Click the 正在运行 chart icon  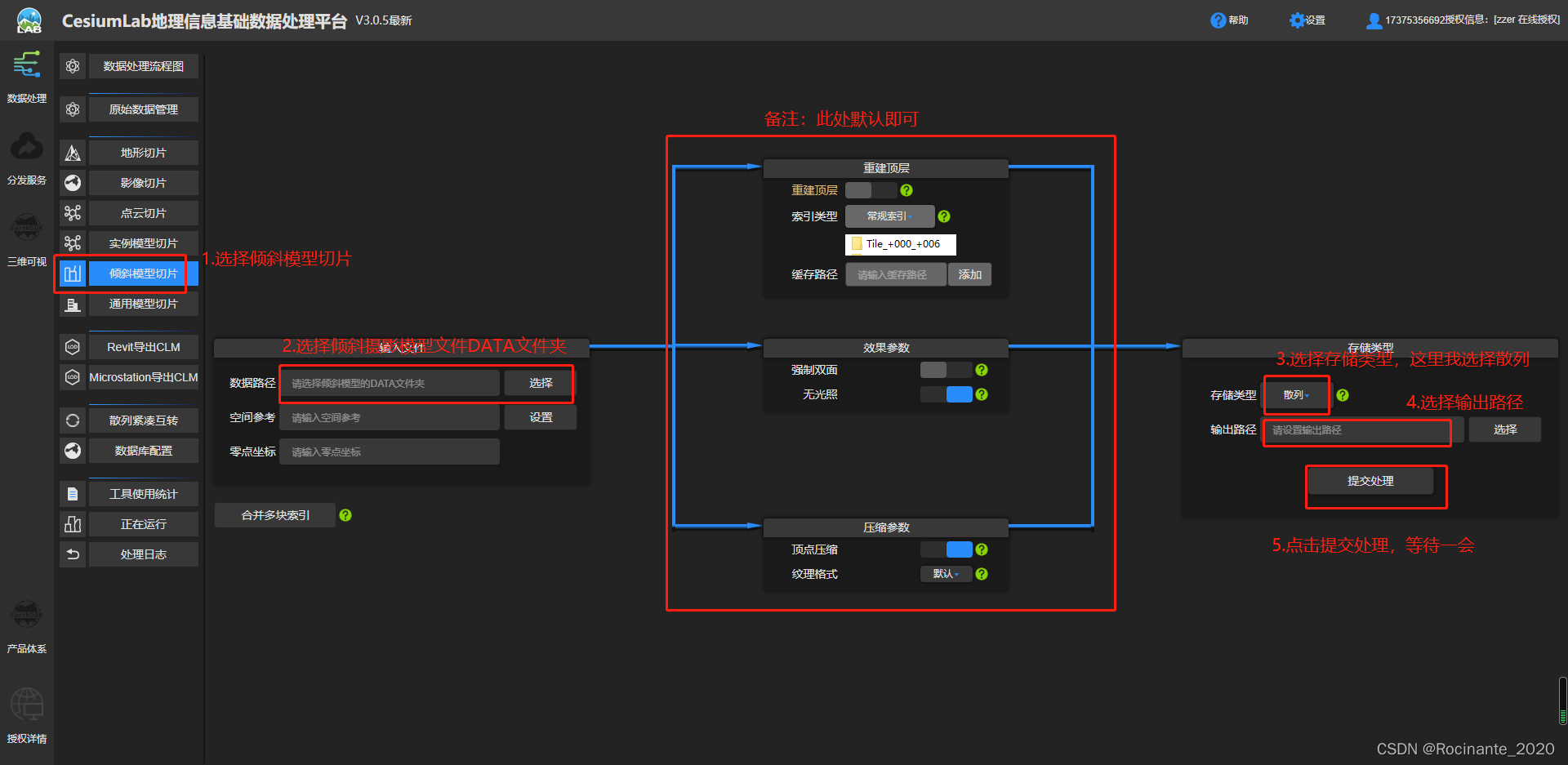pos(73,524)
